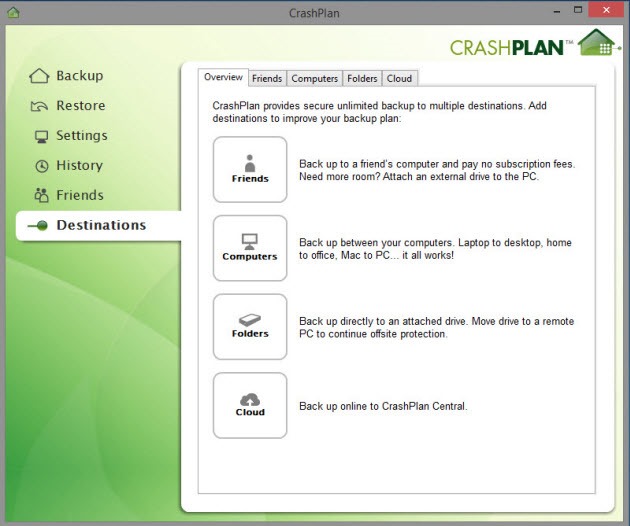Switch to the Cloud tab
This screenshot has height=526, width=630.
click(399, 78)
